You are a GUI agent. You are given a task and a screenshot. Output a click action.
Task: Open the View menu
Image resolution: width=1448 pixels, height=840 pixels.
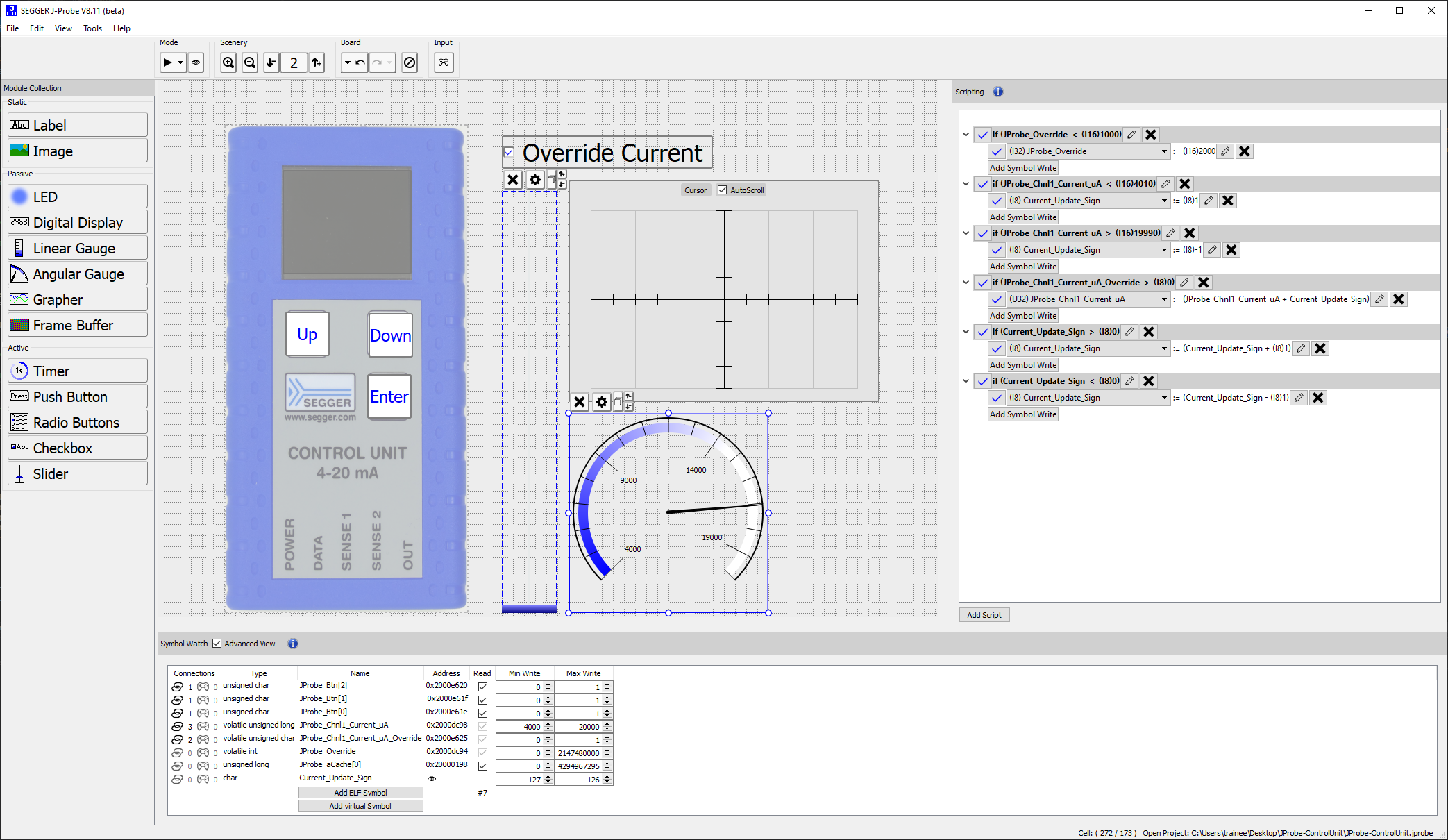pyautogui.click(x=63, y=28)
